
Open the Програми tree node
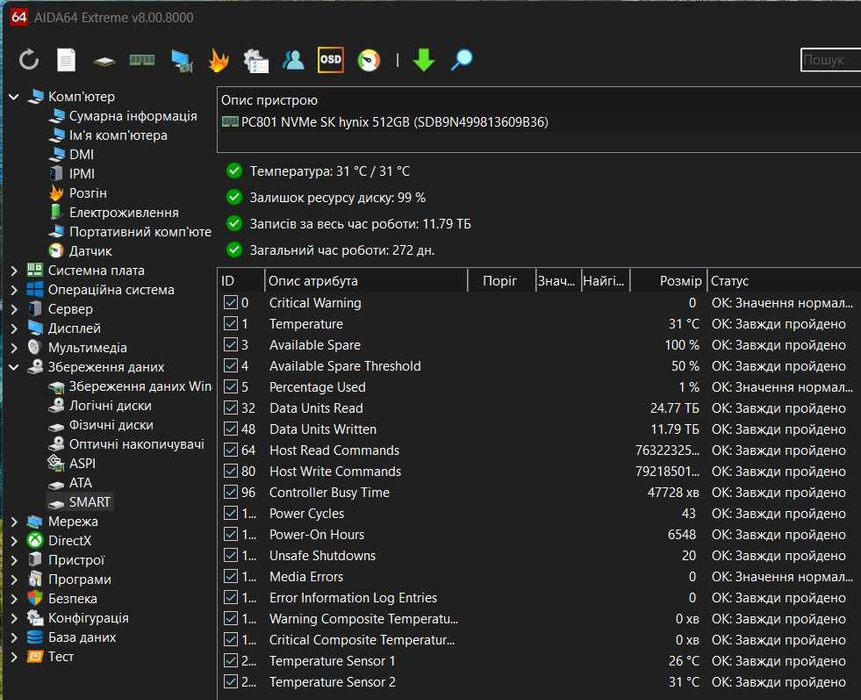(x=80, y=579)
